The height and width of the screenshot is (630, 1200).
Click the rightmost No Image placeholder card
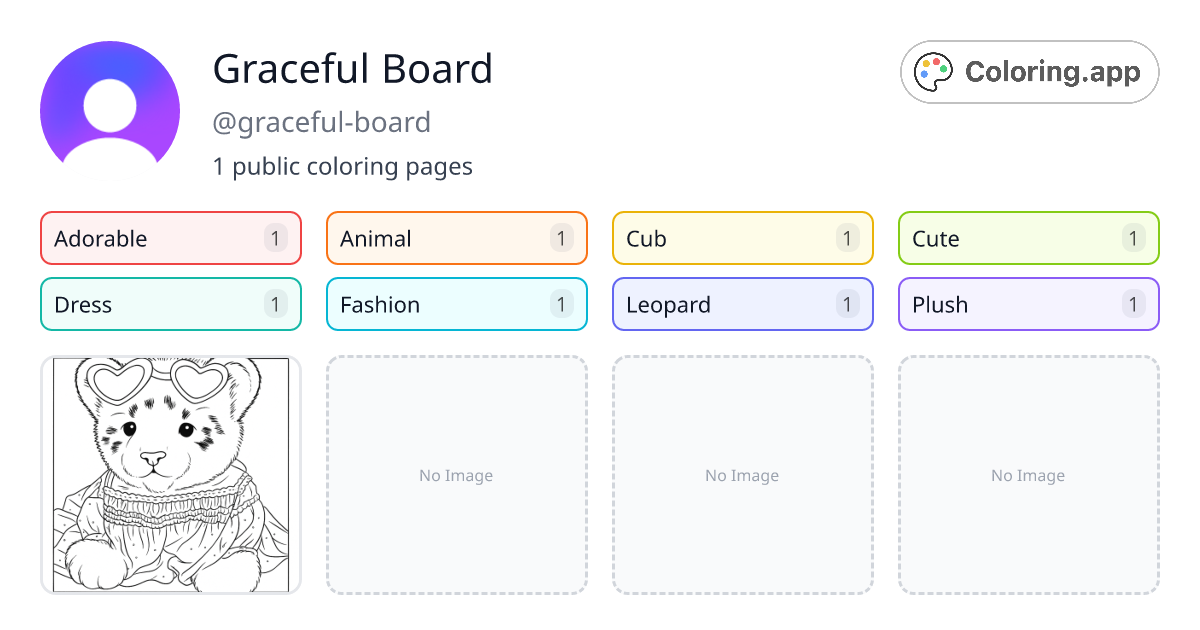1028,475
